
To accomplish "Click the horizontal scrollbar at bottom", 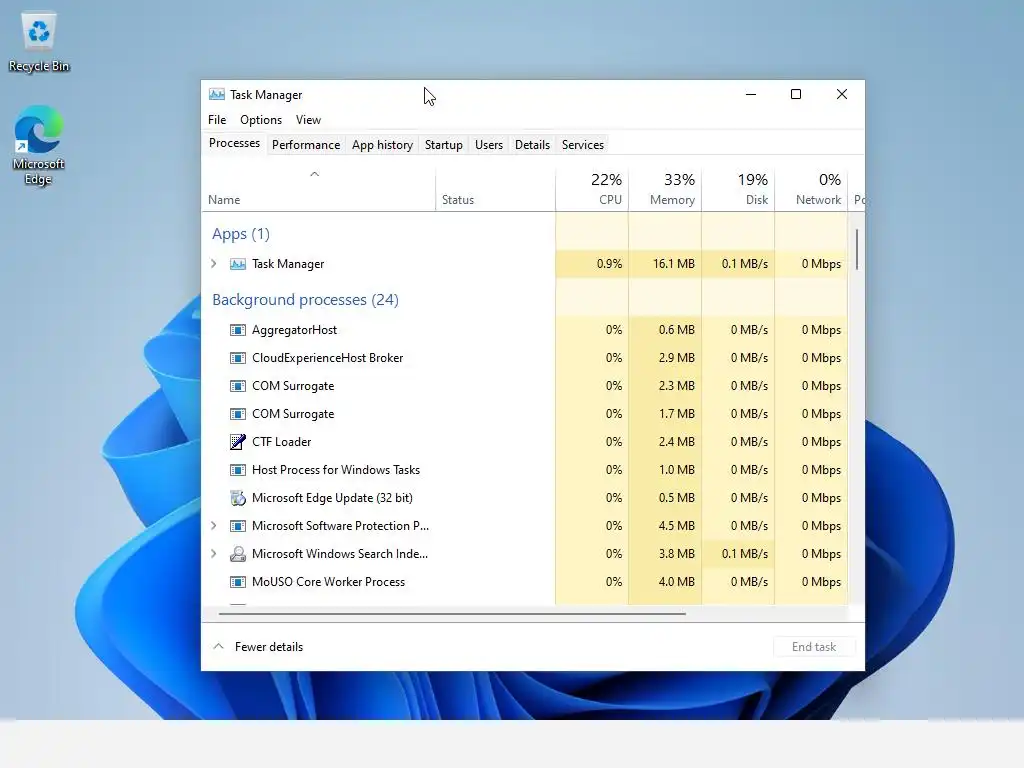I will [x=452, y=614].
